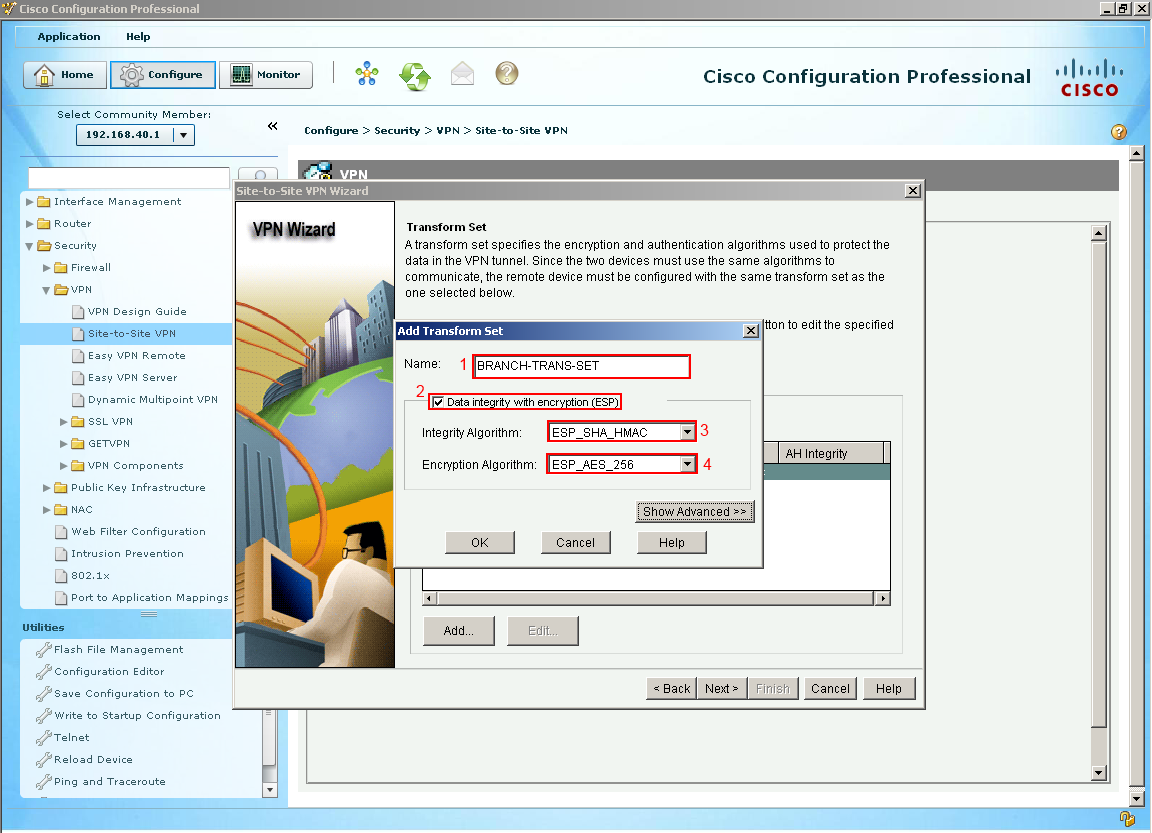Expand the NAC folder
The height and width of the screenshot is (833, 1152).
click(47, 510)
